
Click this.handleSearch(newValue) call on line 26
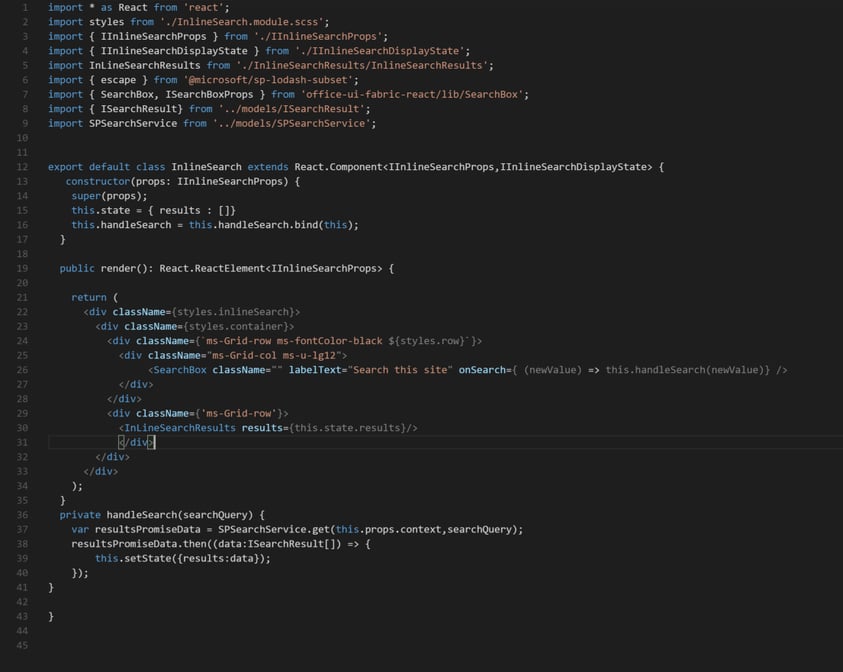[685, 370]
